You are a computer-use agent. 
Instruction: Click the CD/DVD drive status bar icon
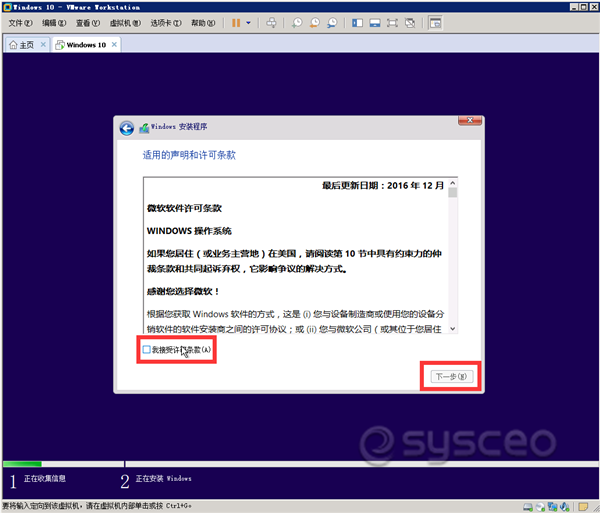(540, 507)
